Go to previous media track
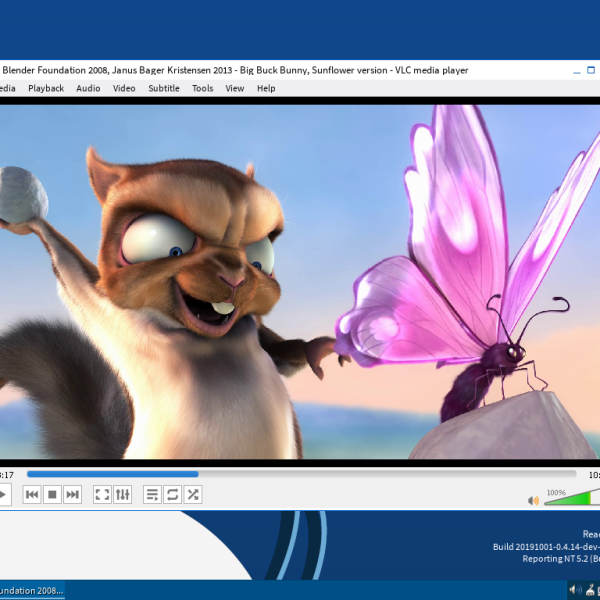The height and width of the screenshot is (600, 600). 32,494
